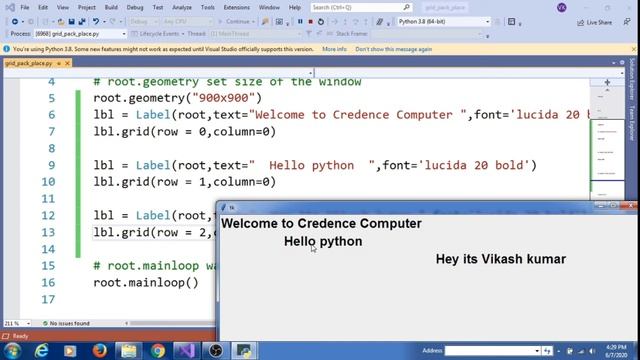Open the Undo history dropdown arrow
Screen dimensions: 640x360
(104, 22)
